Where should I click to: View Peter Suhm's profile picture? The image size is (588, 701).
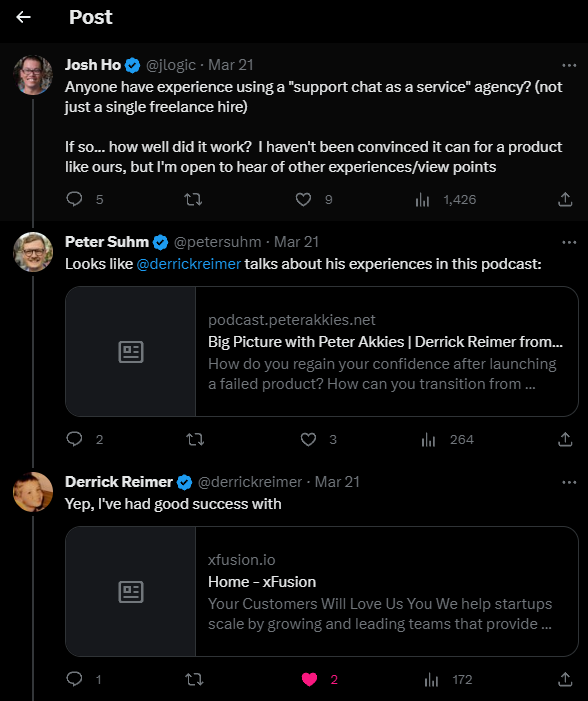click(x=33, y=252)
